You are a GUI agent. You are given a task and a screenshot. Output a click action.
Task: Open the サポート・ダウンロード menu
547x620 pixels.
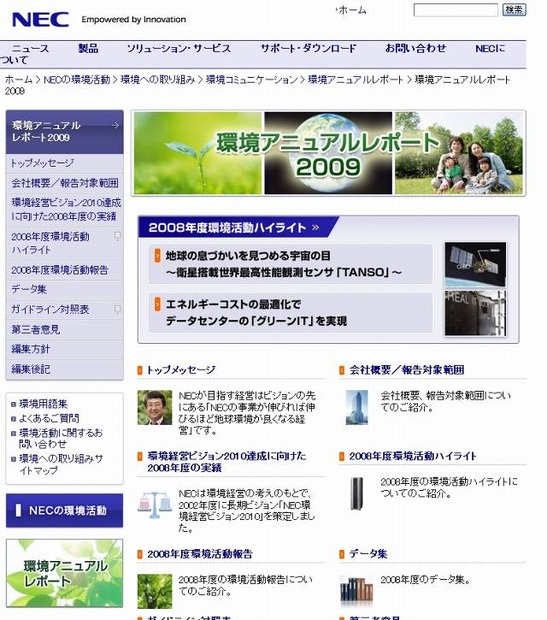pyautogui.click(x=308, y=48)
